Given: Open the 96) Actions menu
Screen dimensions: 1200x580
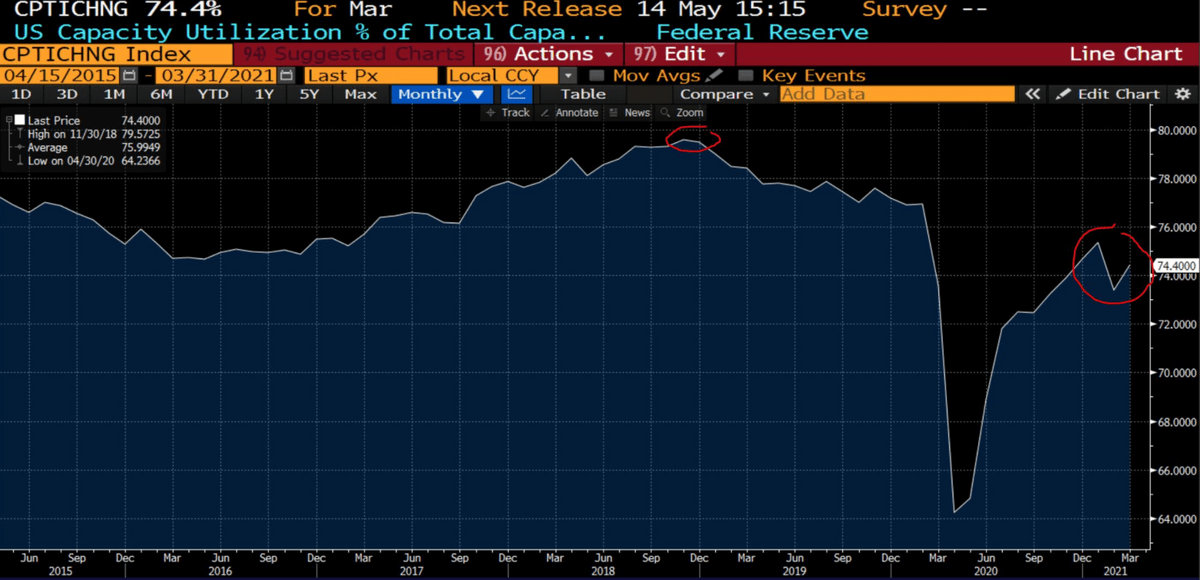Looking at the screenshot, I should [548, 54].
